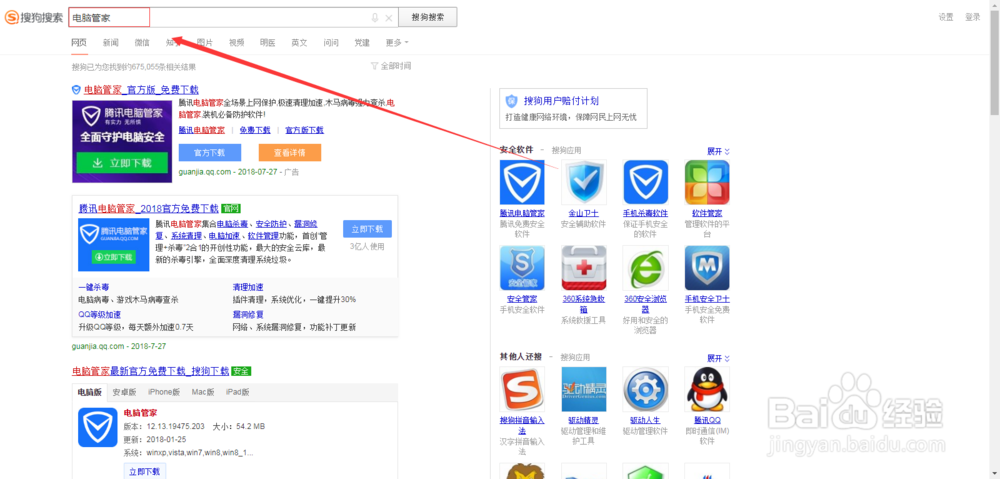Select the iPhone版 download tab

(x=164, y=392)
